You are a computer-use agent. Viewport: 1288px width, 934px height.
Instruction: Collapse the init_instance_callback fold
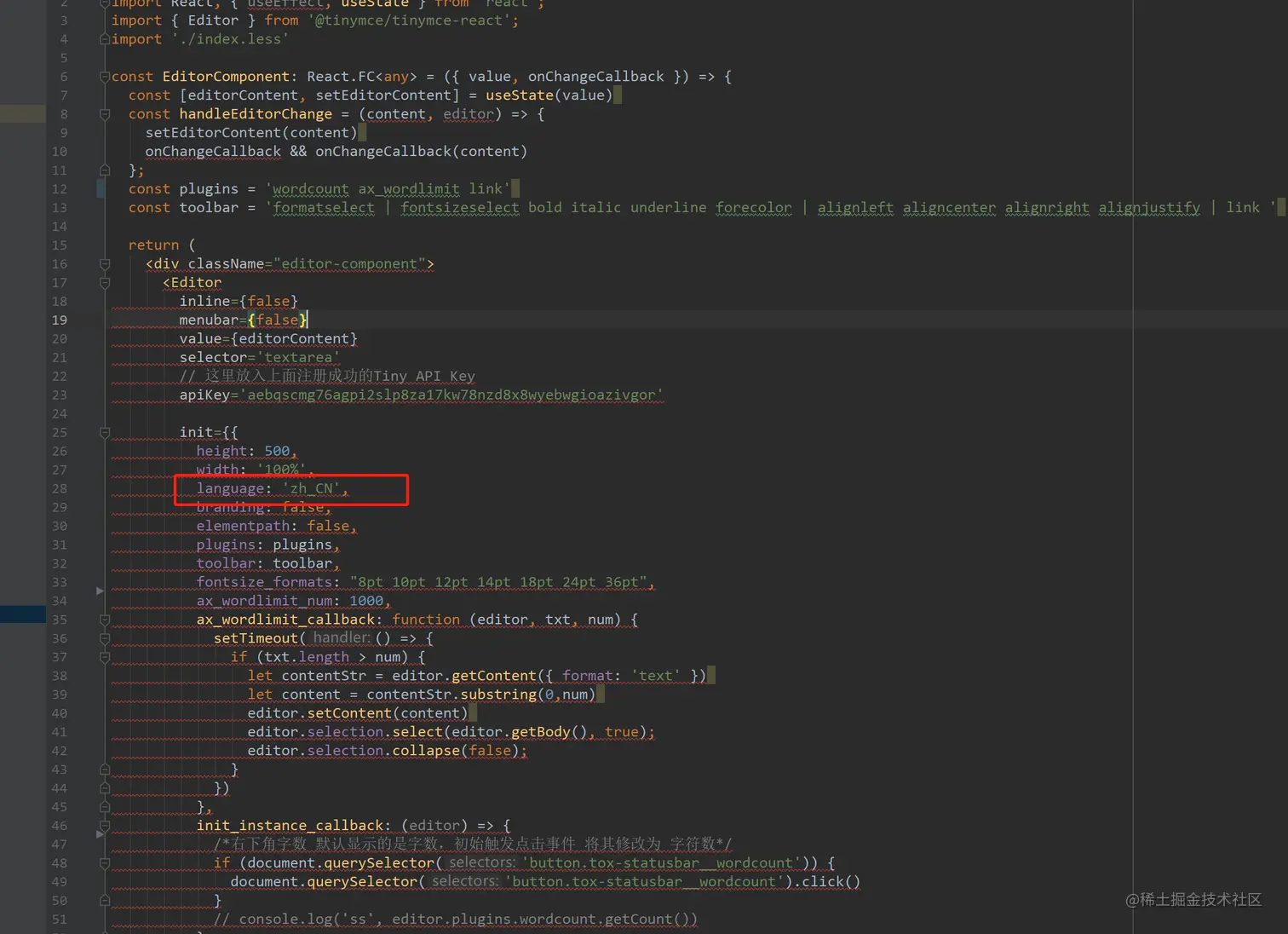(x=105, y=826)
